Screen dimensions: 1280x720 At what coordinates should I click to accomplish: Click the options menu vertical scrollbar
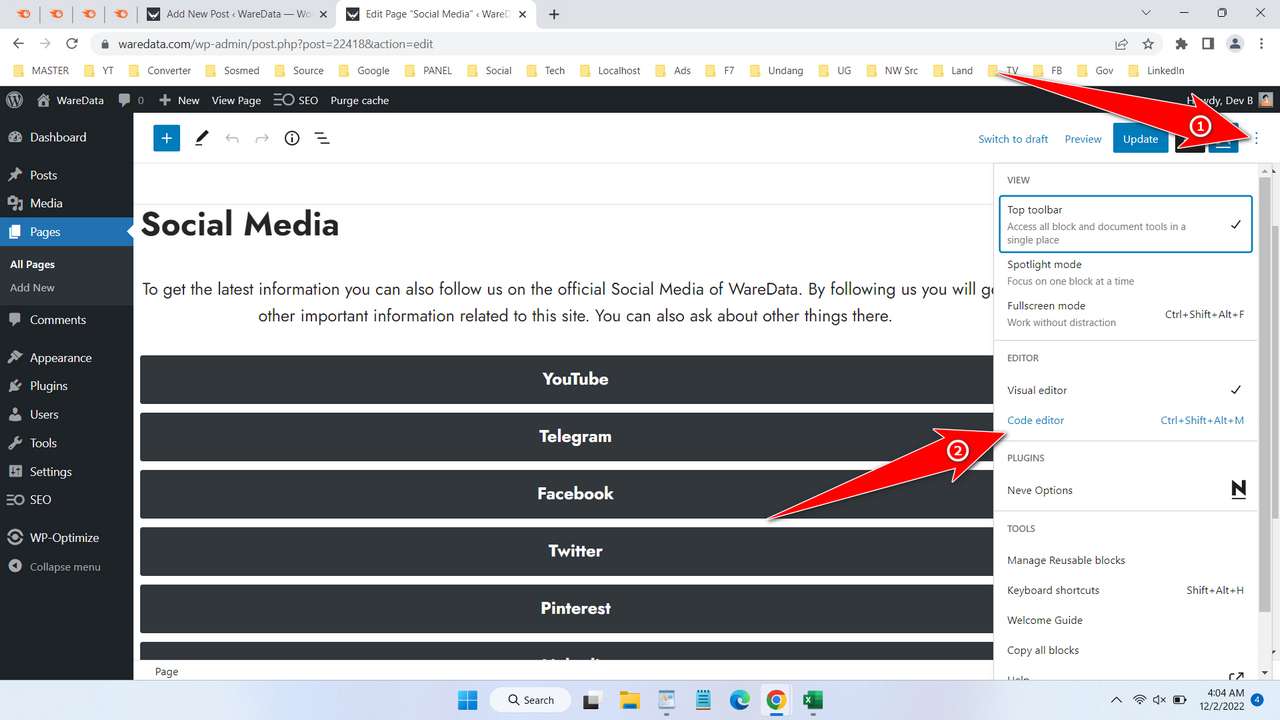1265,400
